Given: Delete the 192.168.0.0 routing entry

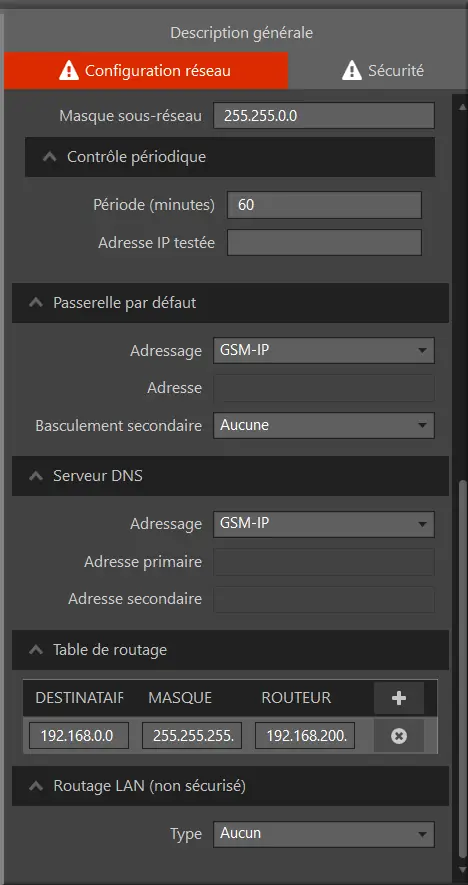Looking at the screenshot, I should (x=399, y=736).
